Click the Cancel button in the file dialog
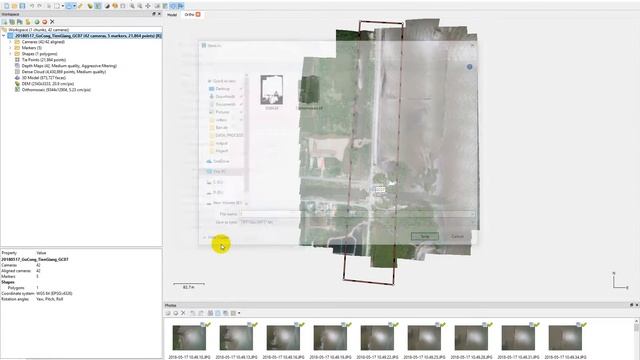640x360 pixels. coord(458,236)
